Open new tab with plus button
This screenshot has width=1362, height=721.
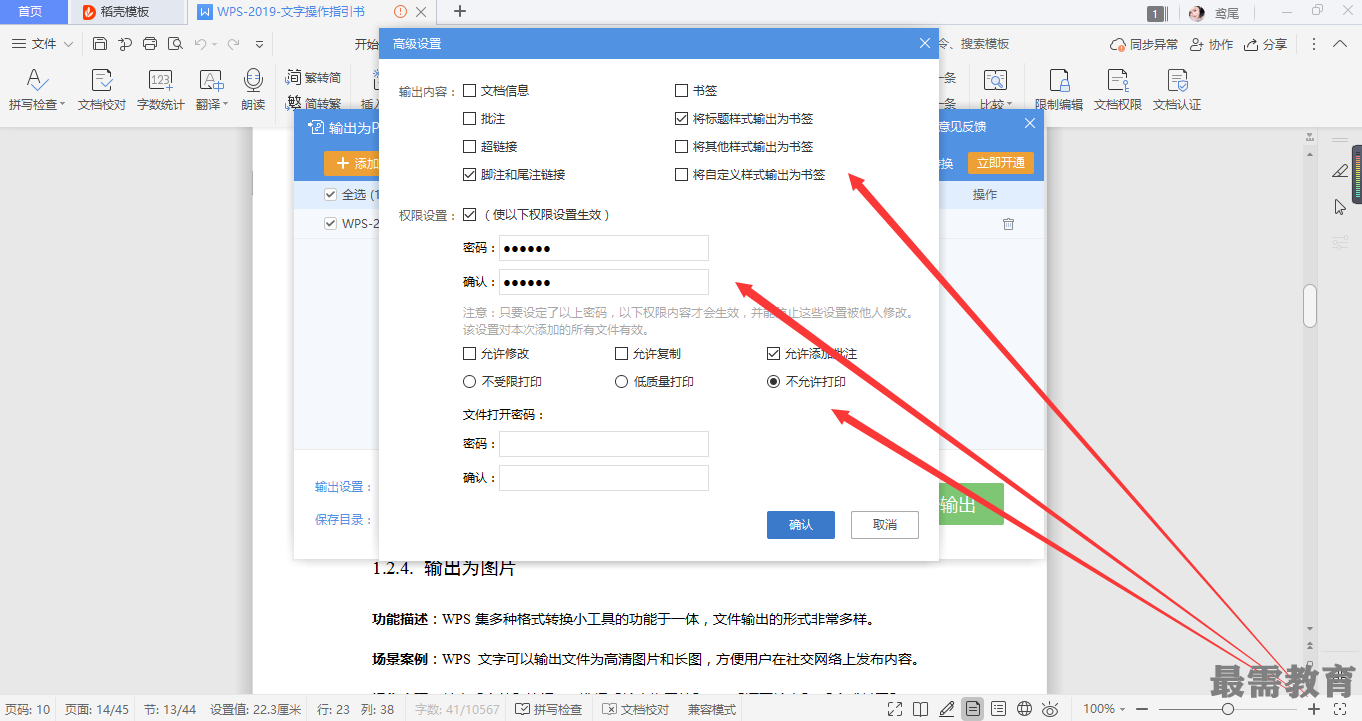pos(460,11)
